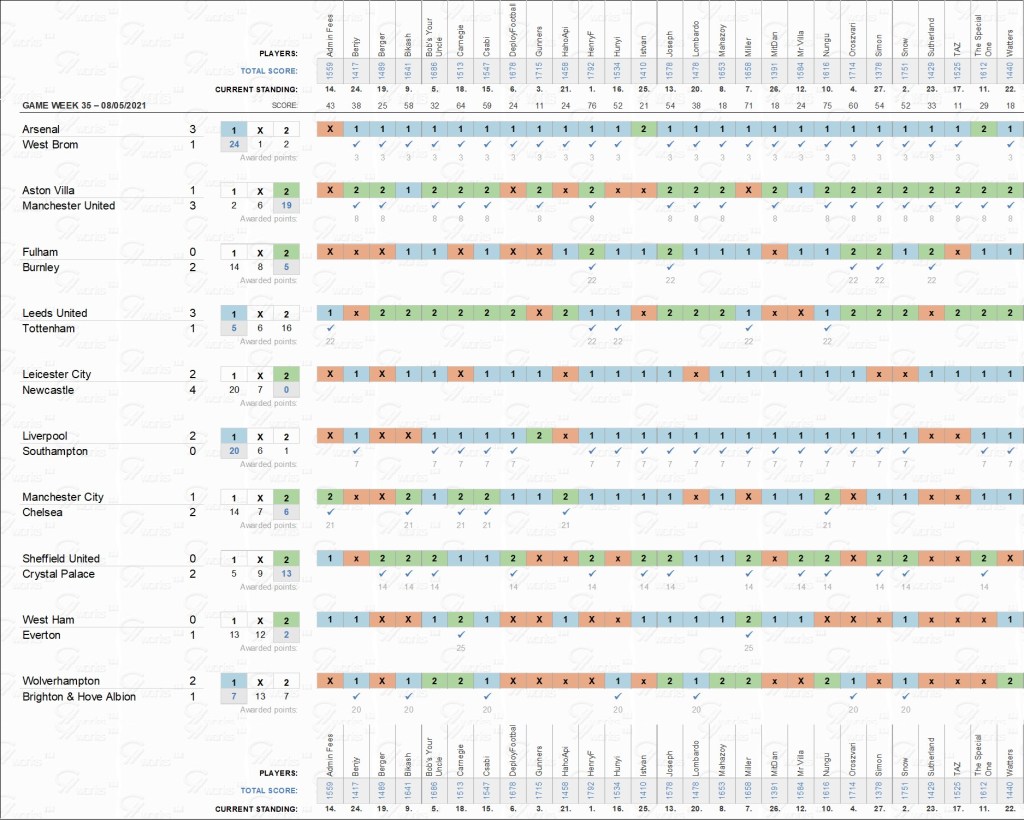
Task: Select the X draw option for Leicester City match
Action: [x=260, y=375]
